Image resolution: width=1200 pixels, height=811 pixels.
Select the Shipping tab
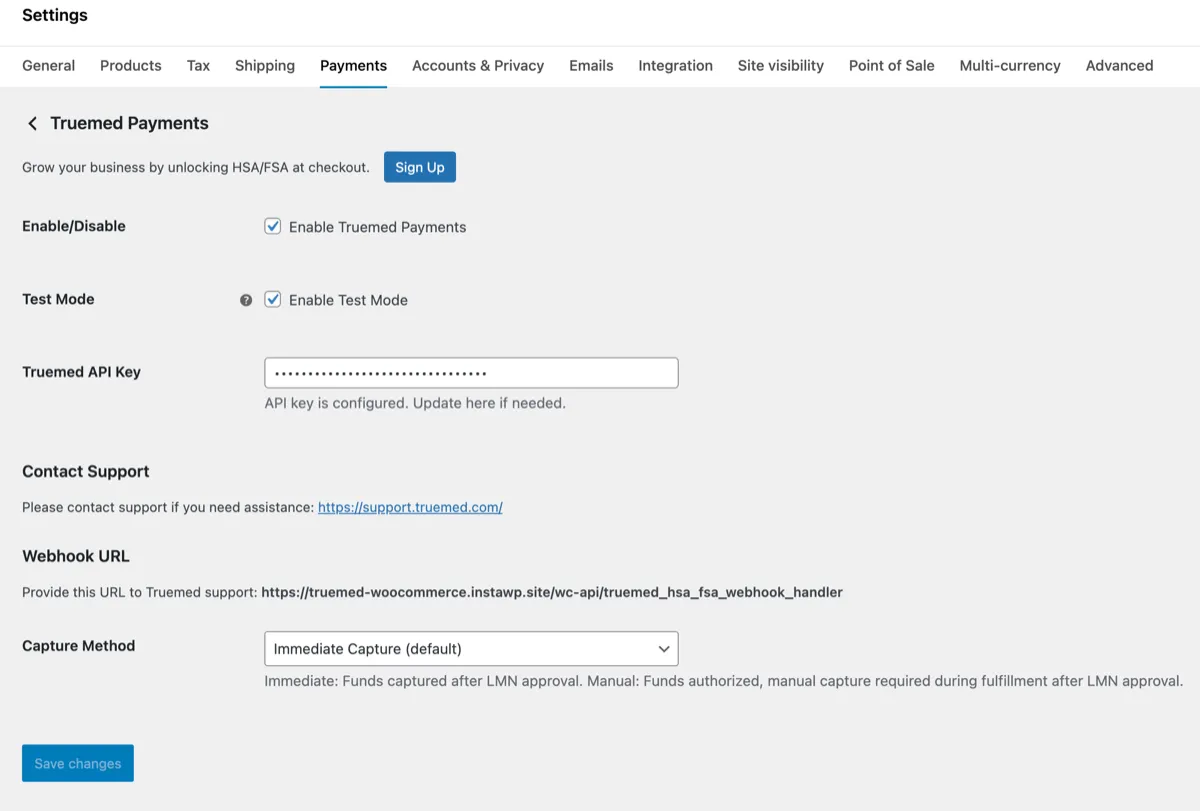coord(265,65)
